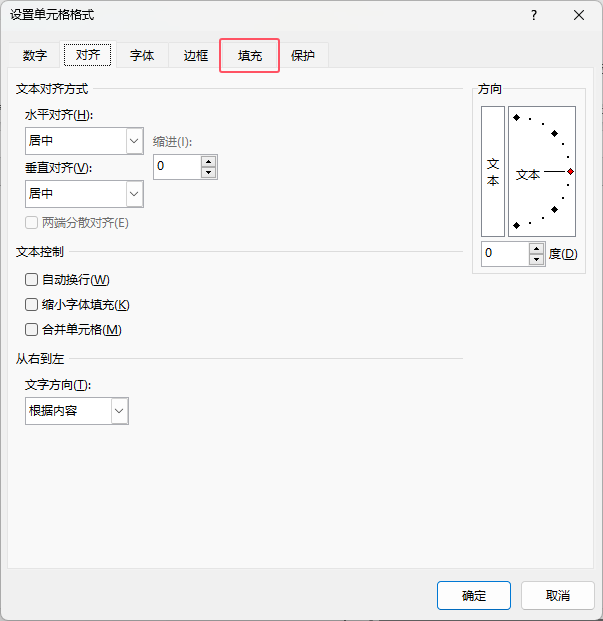Click the red diamond orientation handle
The height and width of the screenshot is (621, 603).
570,171
